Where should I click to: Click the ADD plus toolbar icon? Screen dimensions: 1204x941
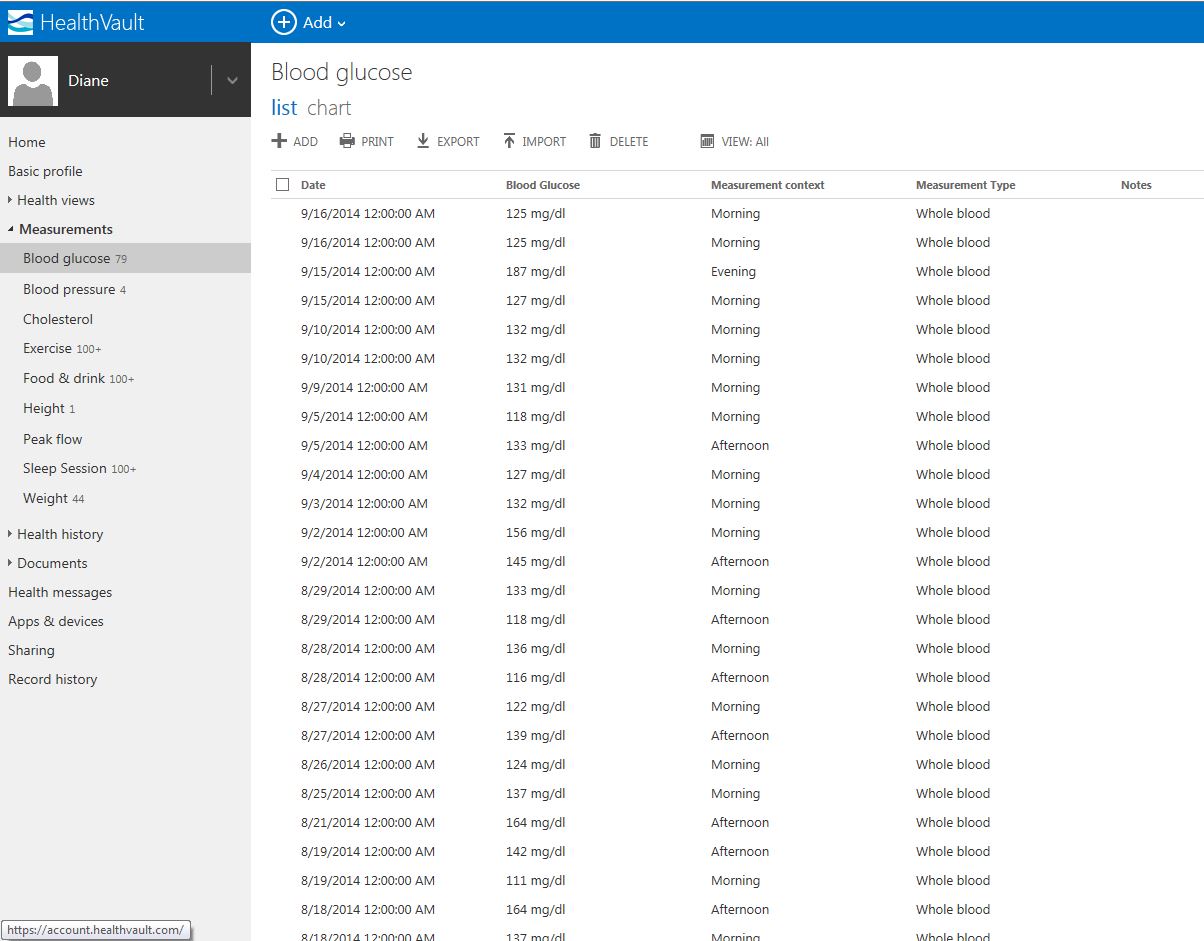coord(280,141)
